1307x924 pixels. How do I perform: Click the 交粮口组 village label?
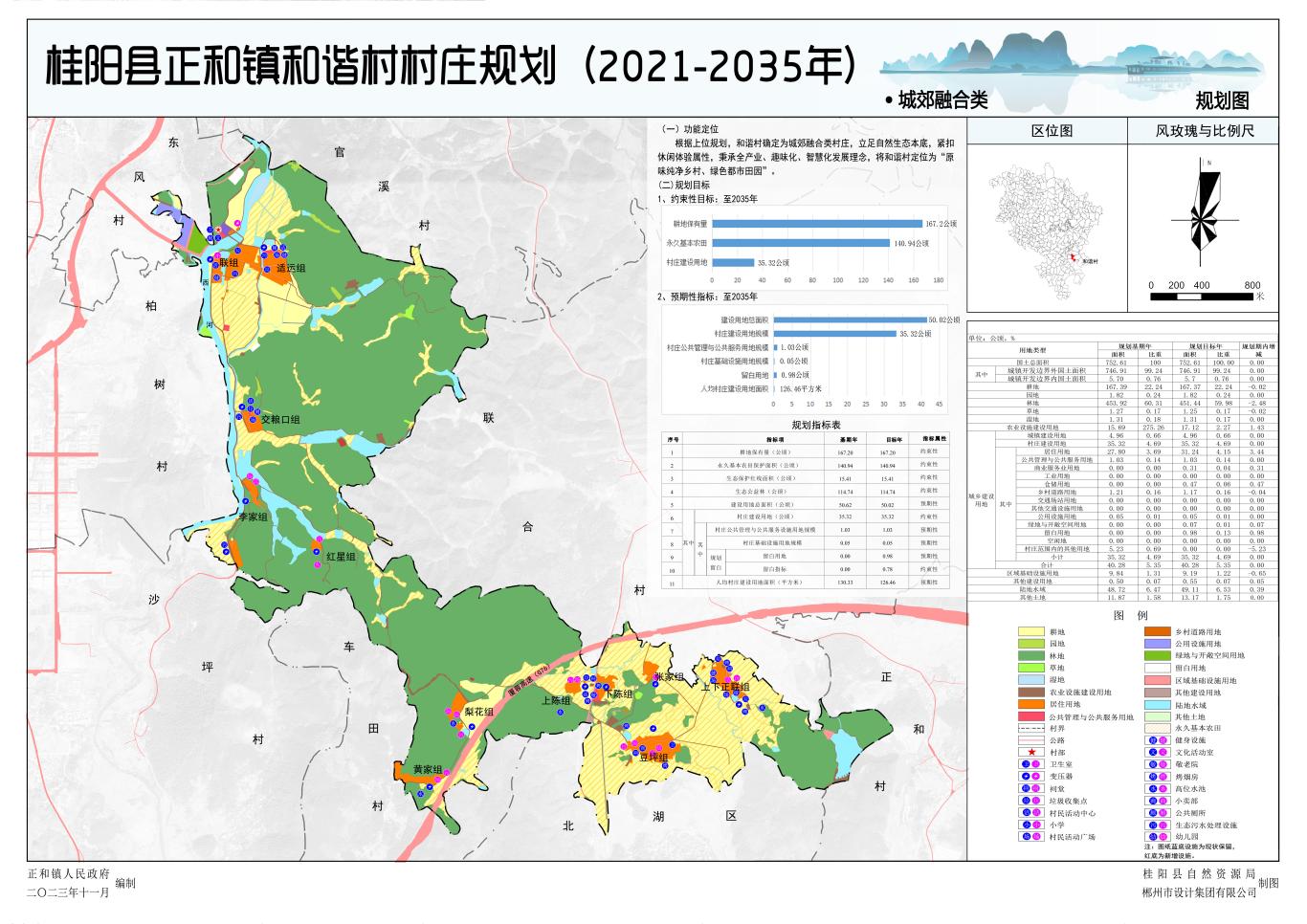coord(280,419)
